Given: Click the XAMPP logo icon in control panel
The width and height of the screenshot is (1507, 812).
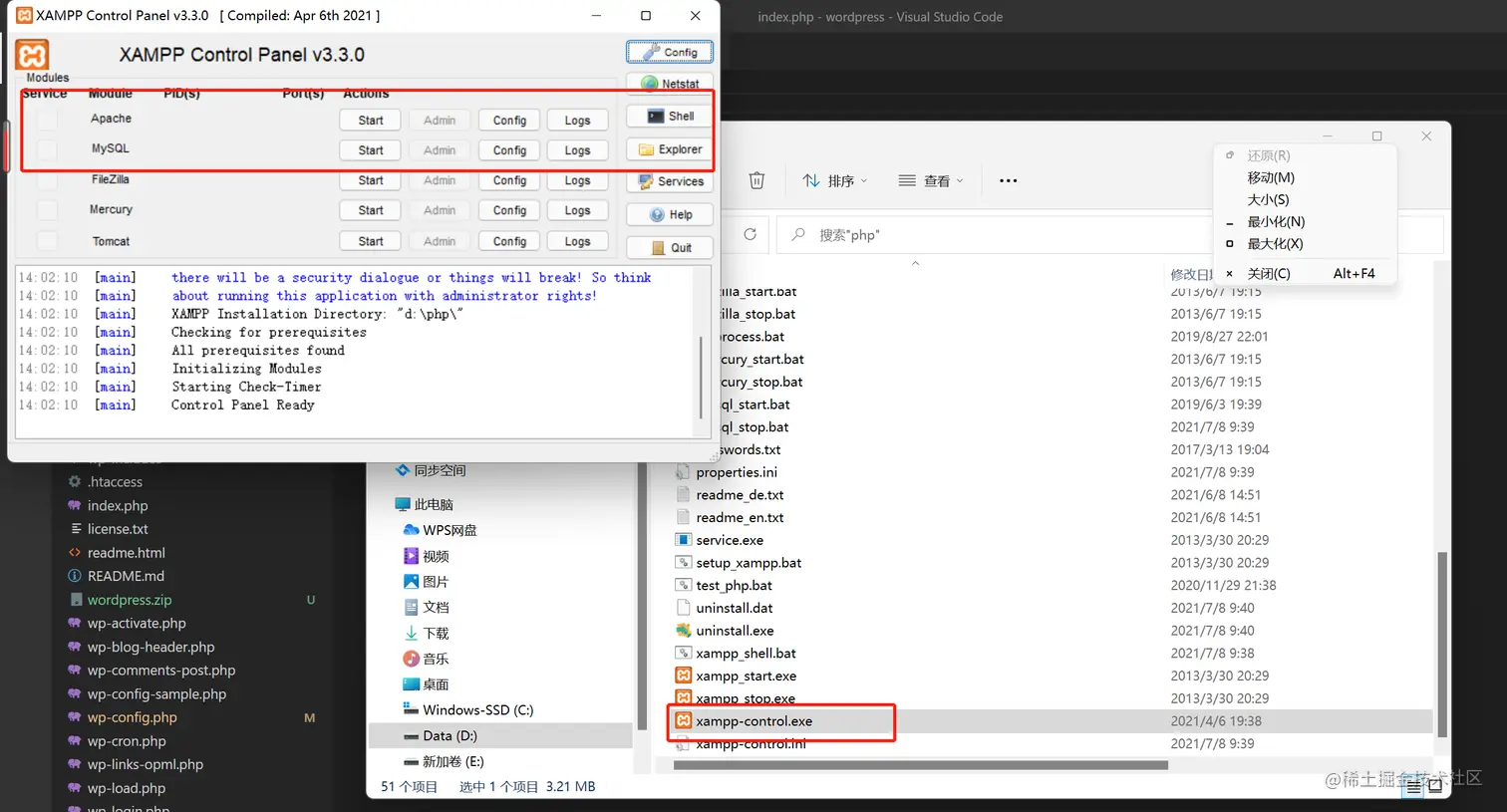Looking at the screenshot, I should click(32, 55).
